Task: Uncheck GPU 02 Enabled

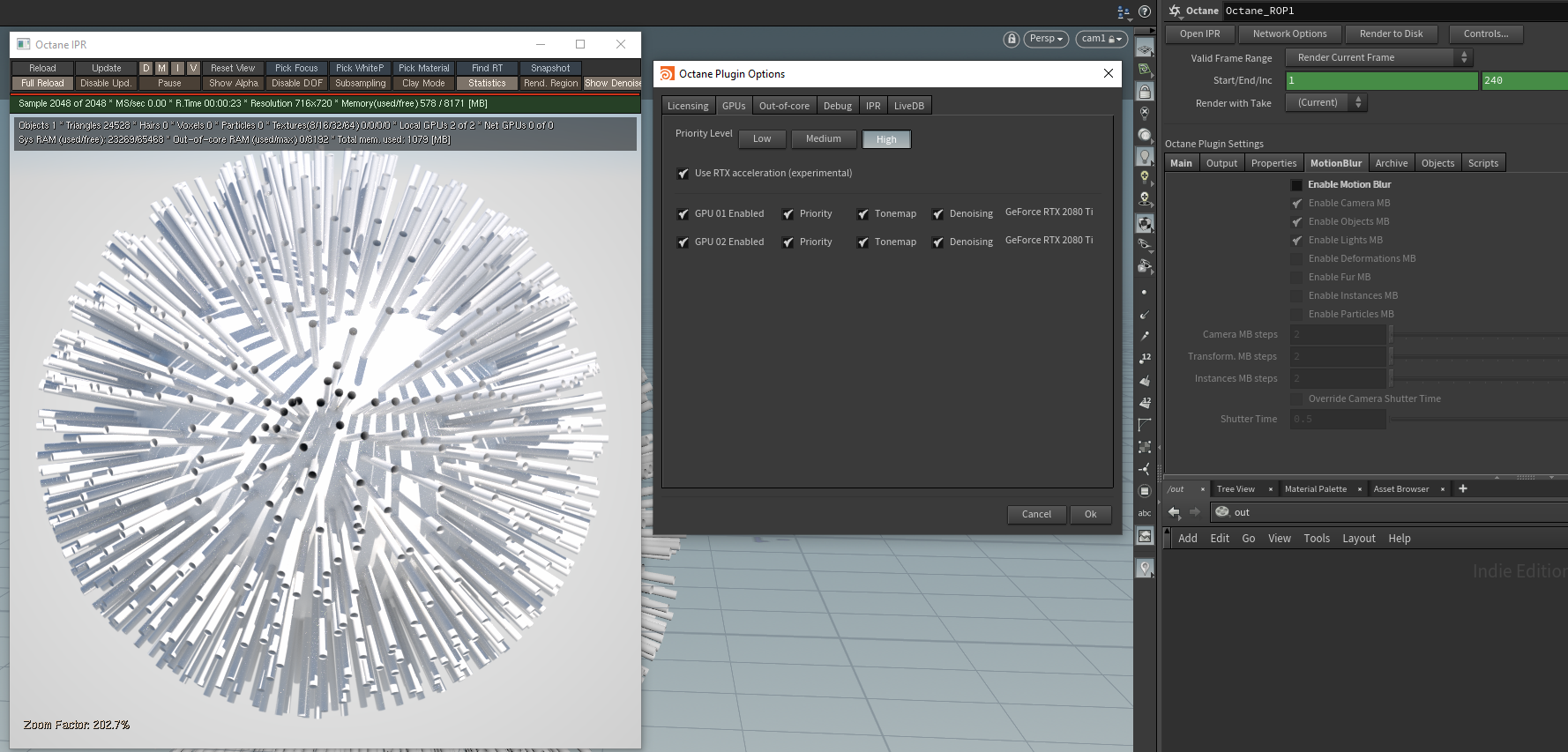Action: click(x=683, y=242)
